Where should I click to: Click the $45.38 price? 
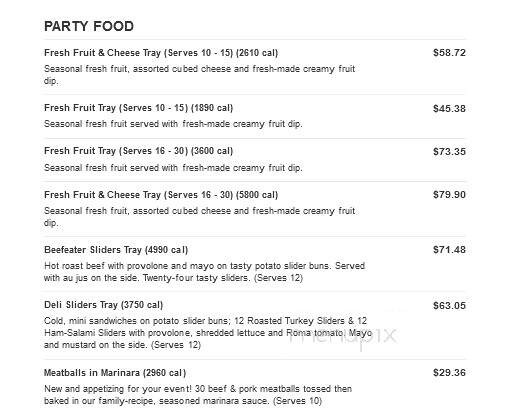[x=449, y=109]
